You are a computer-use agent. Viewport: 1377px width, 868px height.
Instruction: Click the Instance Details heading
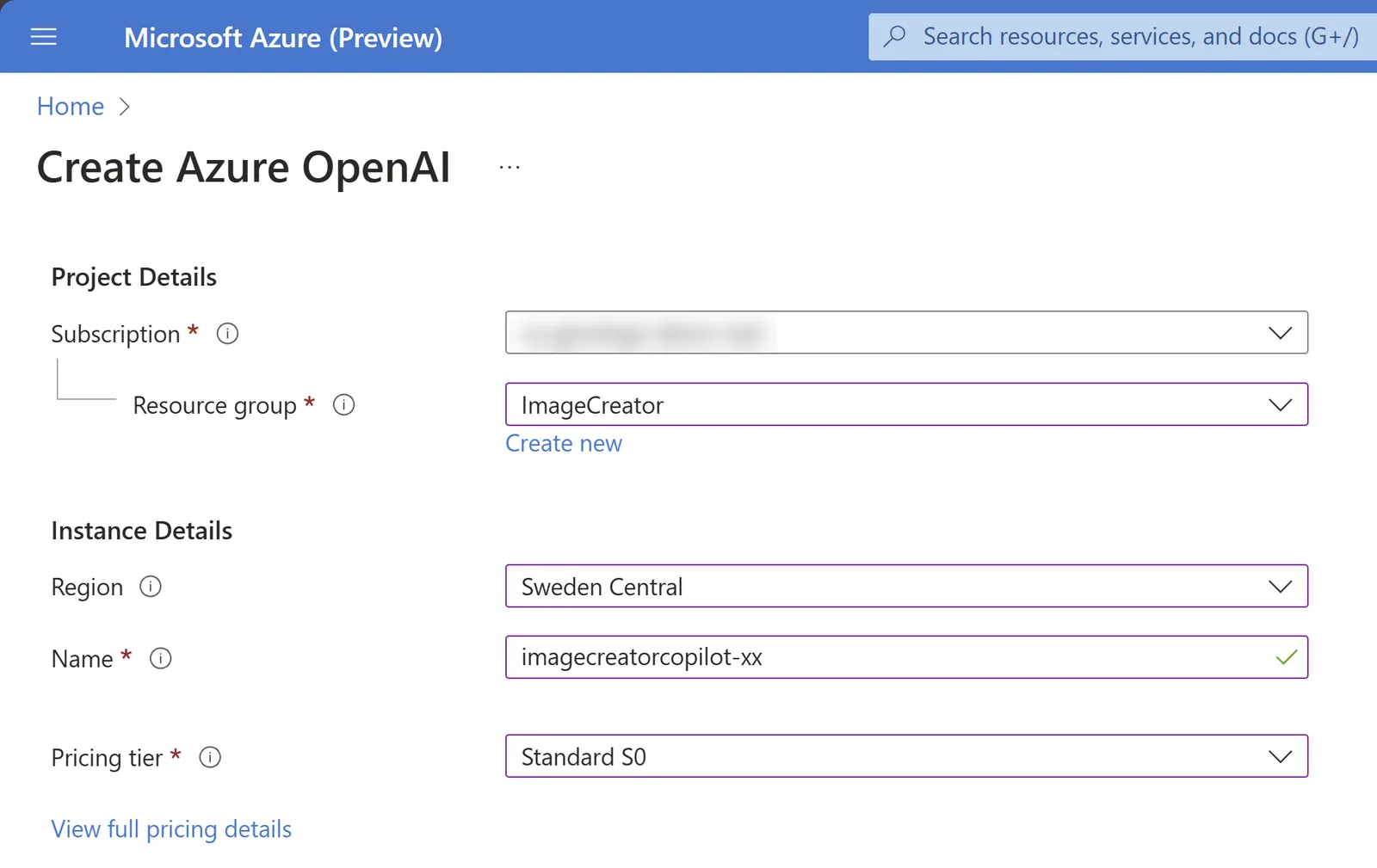(x=142, y=531)
